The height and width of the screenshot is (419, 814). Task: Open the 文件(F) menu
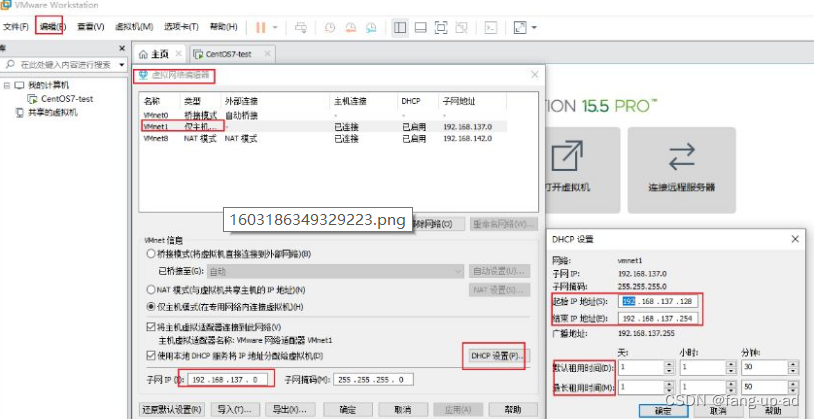(16, 27)
